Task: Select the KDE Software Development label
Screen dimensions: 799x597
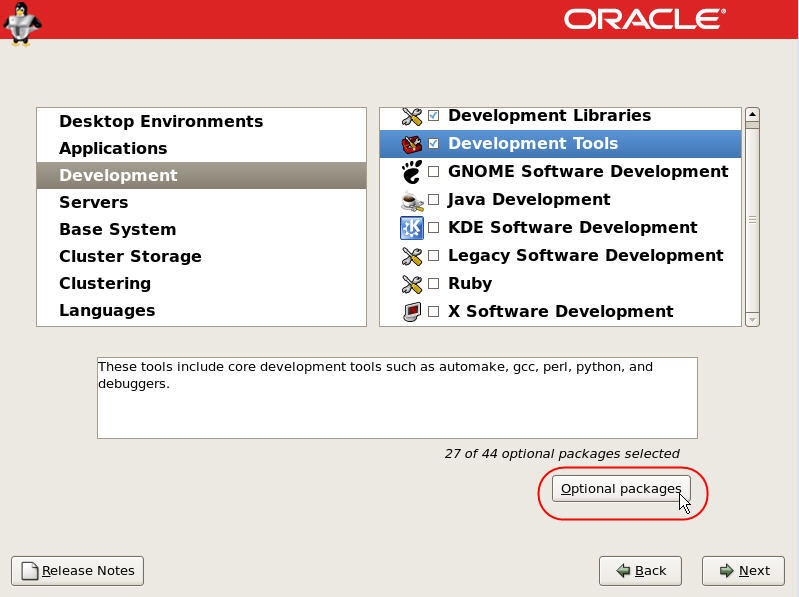Action: pos(573,228)
